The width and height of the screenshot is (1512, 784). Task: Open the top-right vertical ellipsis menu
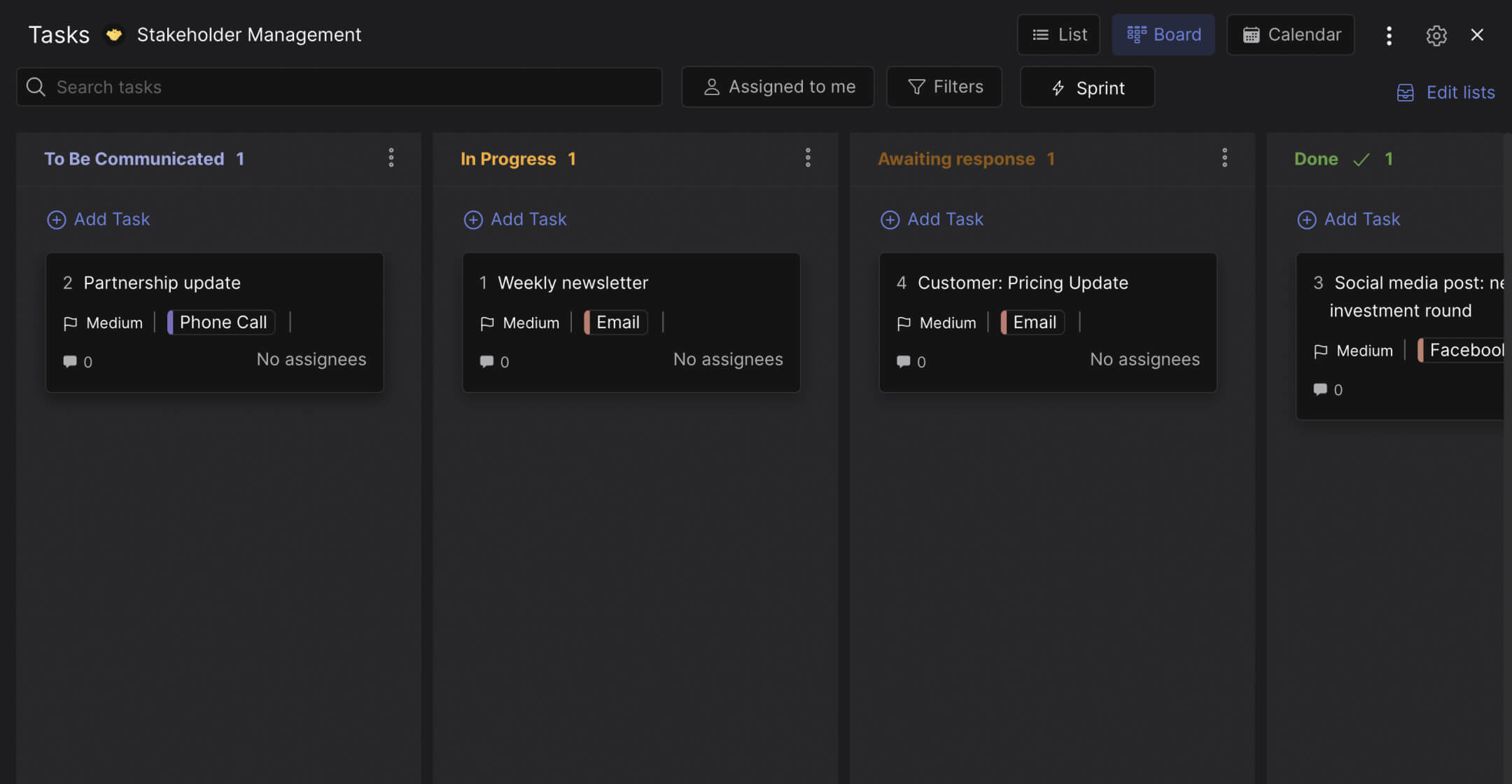point(1389,35)
